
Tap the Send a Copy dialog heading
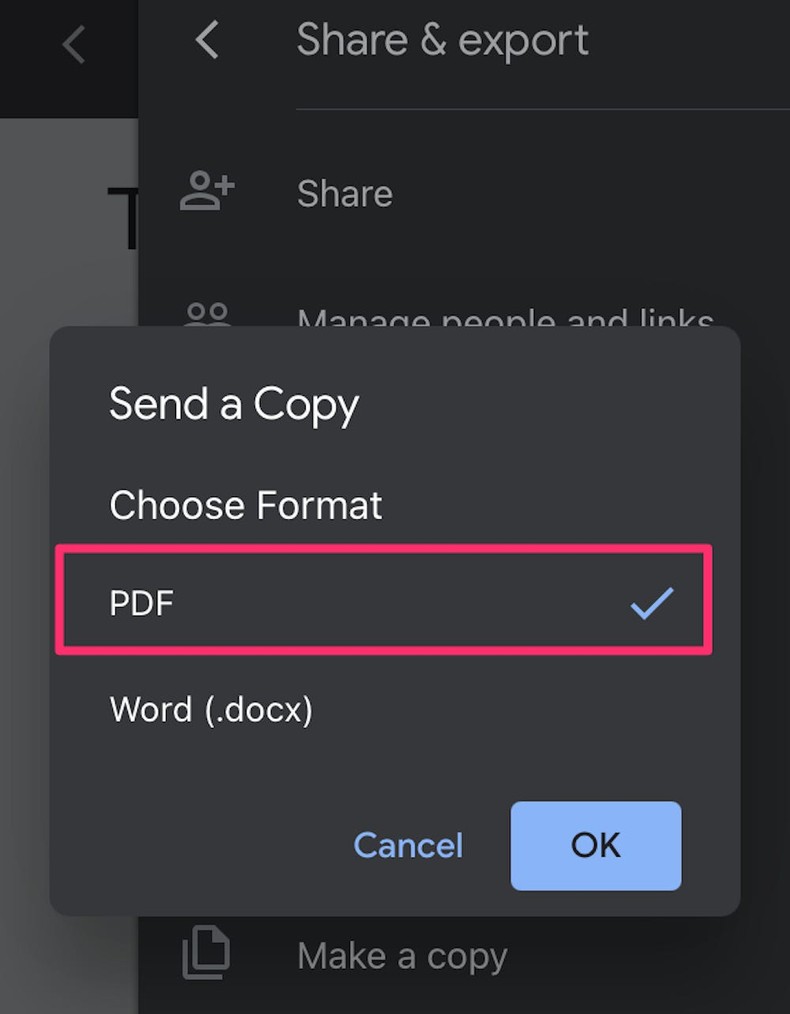233,404
